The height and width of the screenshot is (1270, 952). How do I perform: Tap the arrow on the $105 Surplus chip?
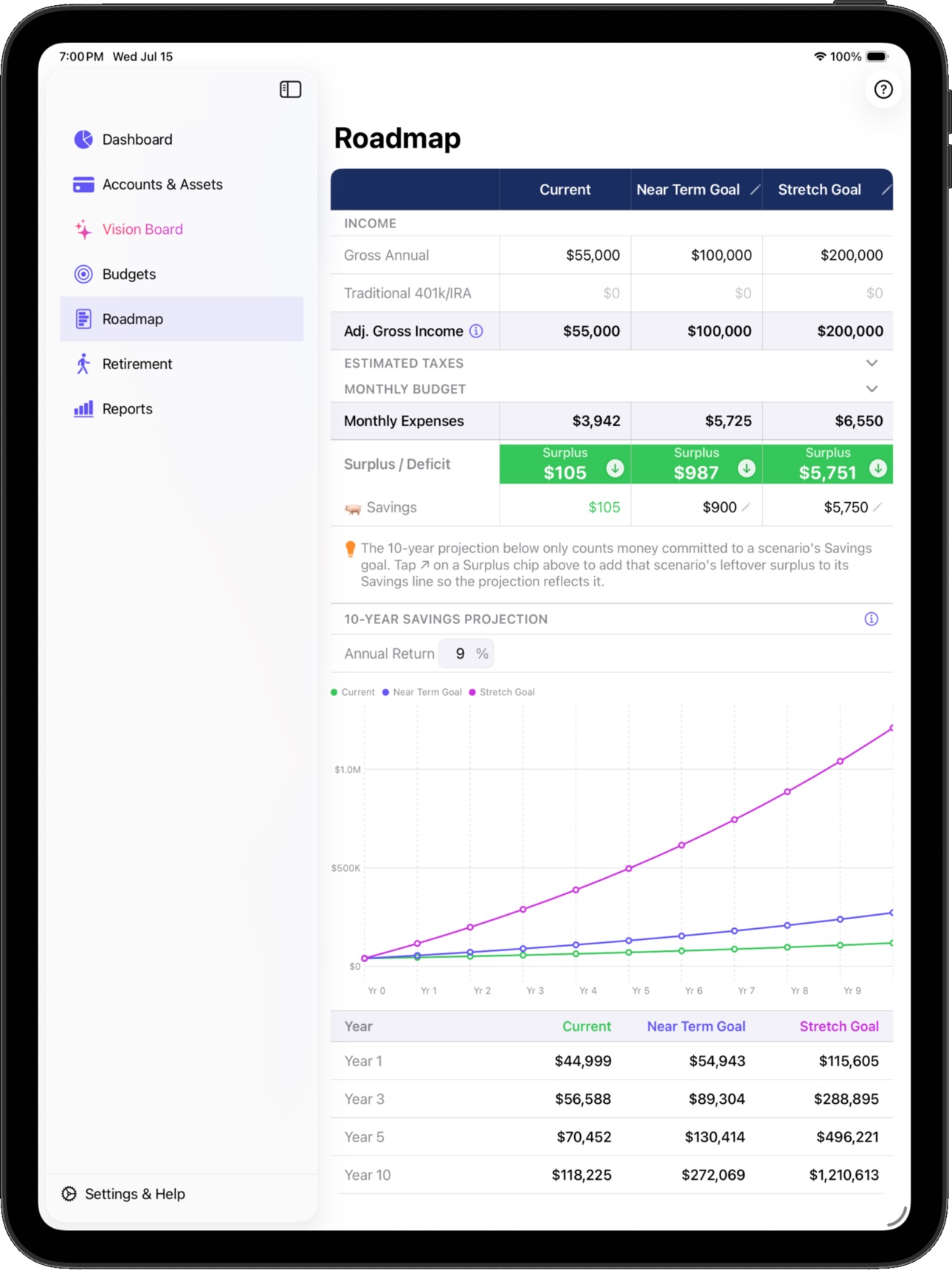tap(615, 468)
